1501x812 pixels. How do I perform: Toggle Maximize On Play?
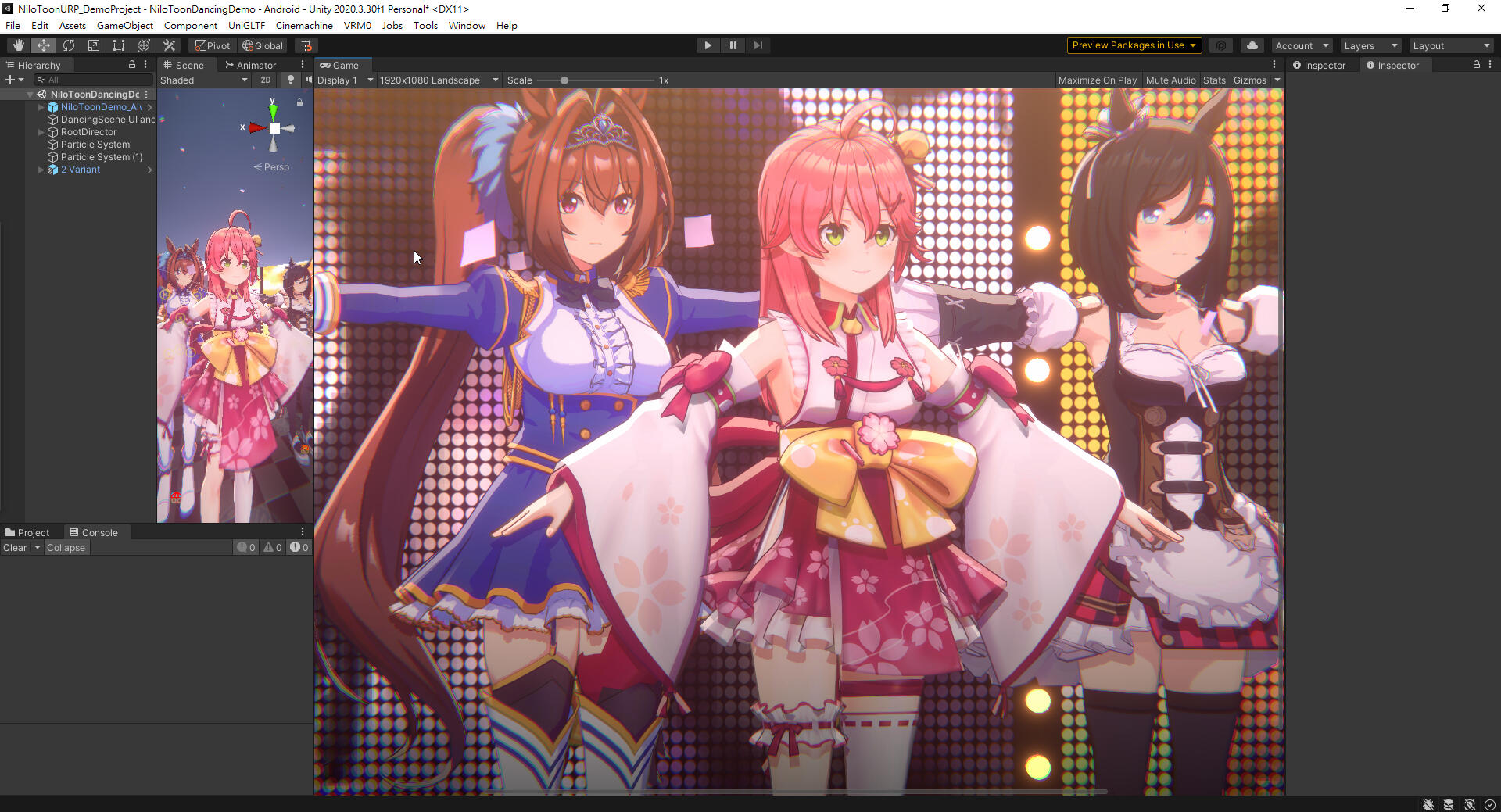(x=1098, y=80)
